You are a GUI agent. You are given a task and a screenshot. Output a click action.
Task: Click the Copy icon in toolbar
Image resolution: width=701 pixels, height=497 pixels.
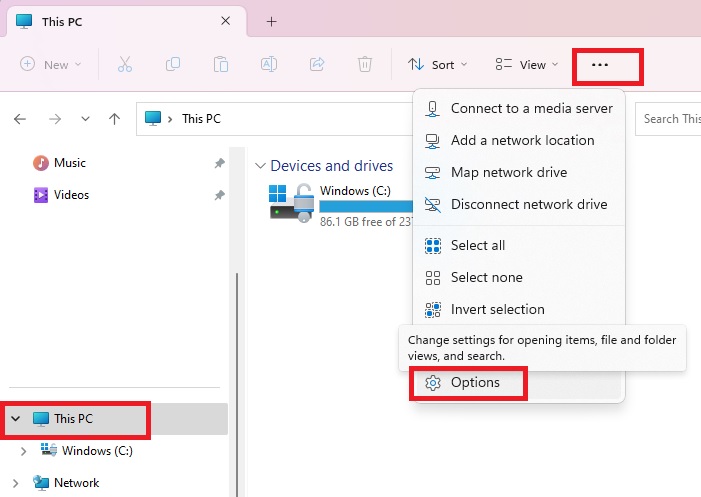(x=173, y=64)
